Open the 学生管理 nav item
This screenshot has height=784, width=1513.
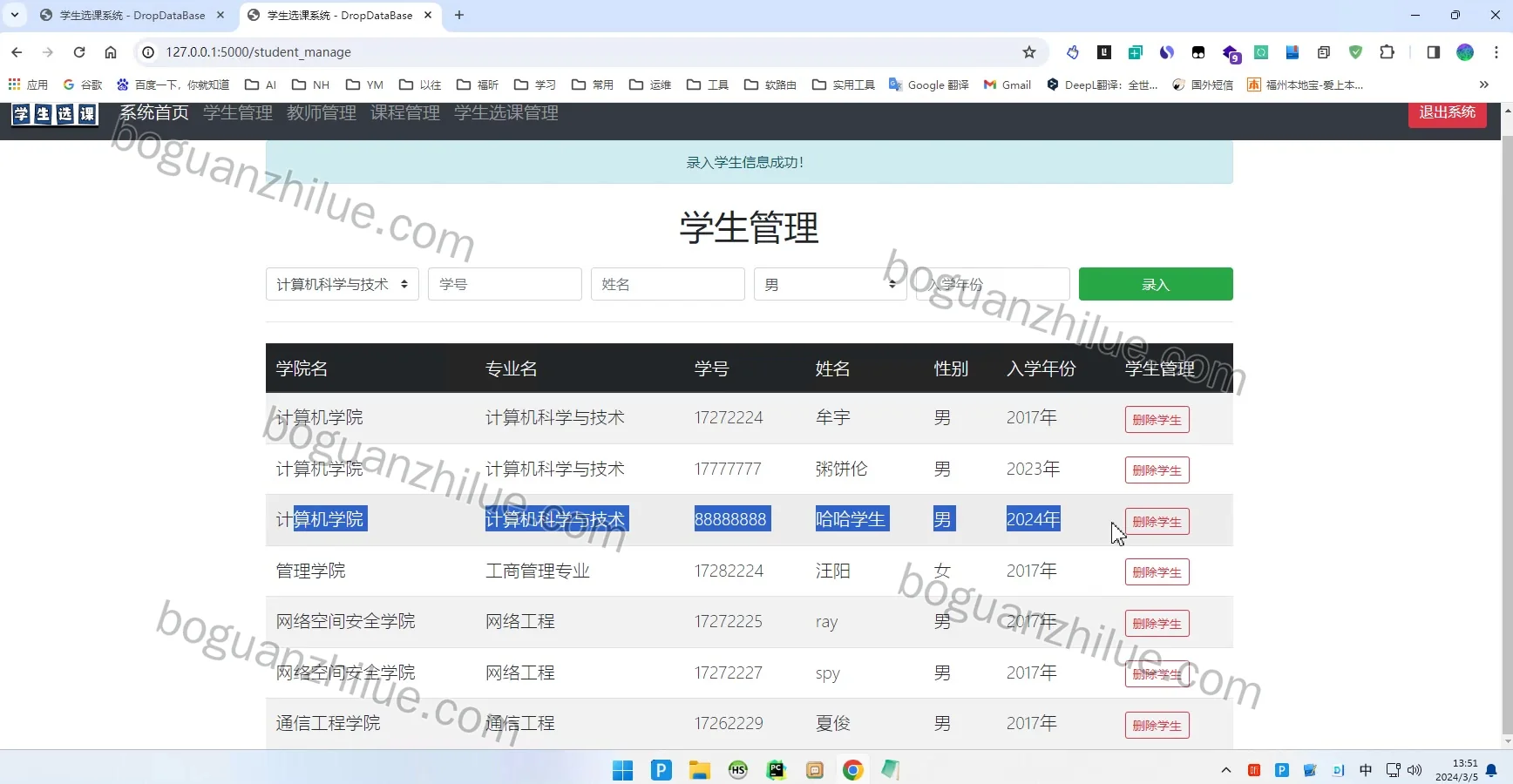[x=238, y=112]
